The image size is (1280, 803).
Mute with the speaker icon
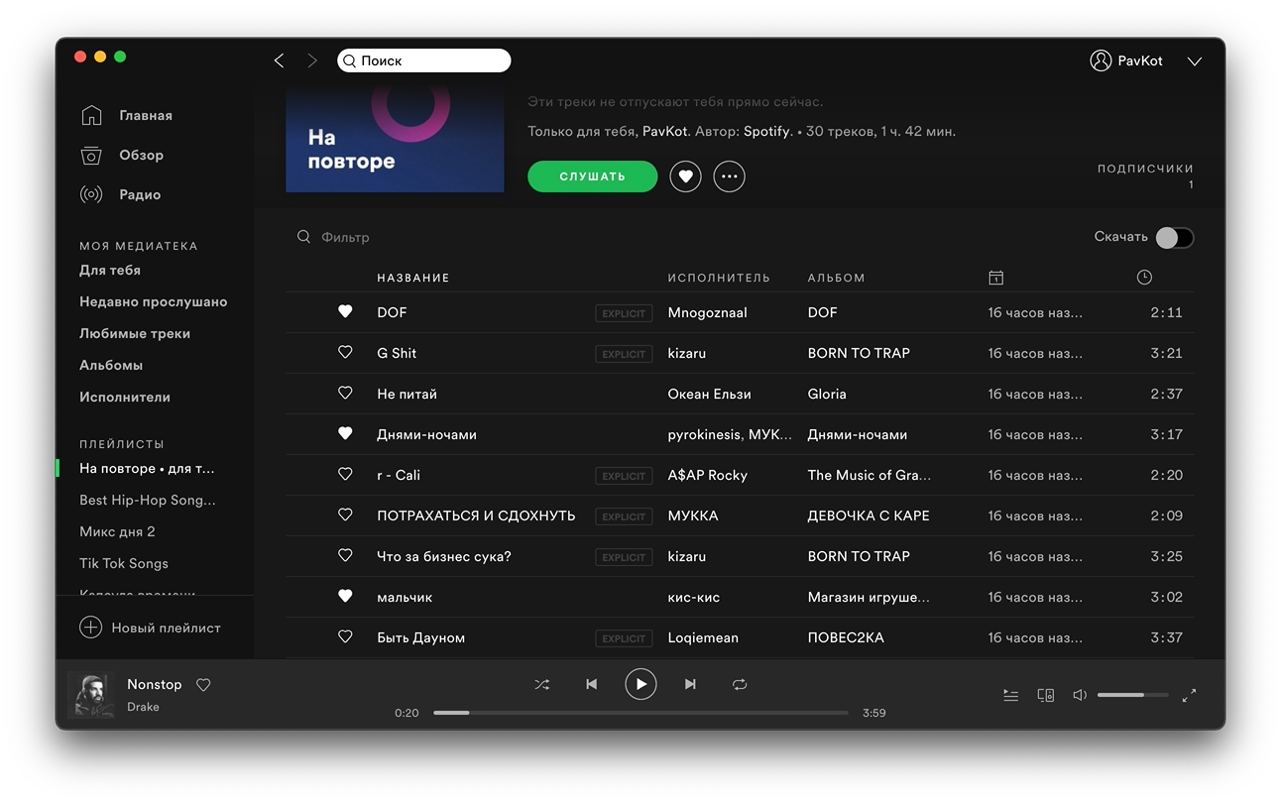click(1080, 695)
